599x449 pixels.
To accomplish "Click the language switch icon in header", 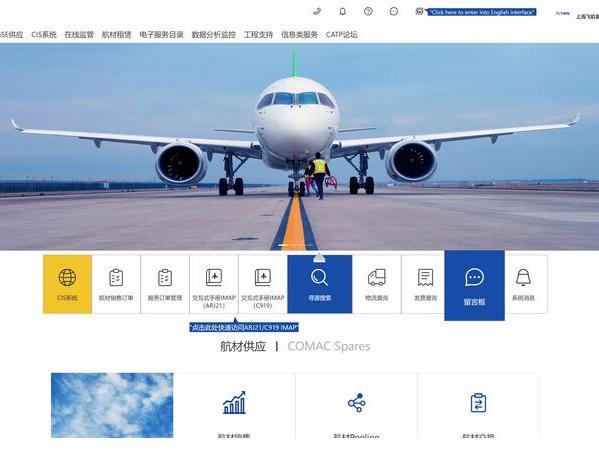I will pyautogui.click(x=419, y=12).
